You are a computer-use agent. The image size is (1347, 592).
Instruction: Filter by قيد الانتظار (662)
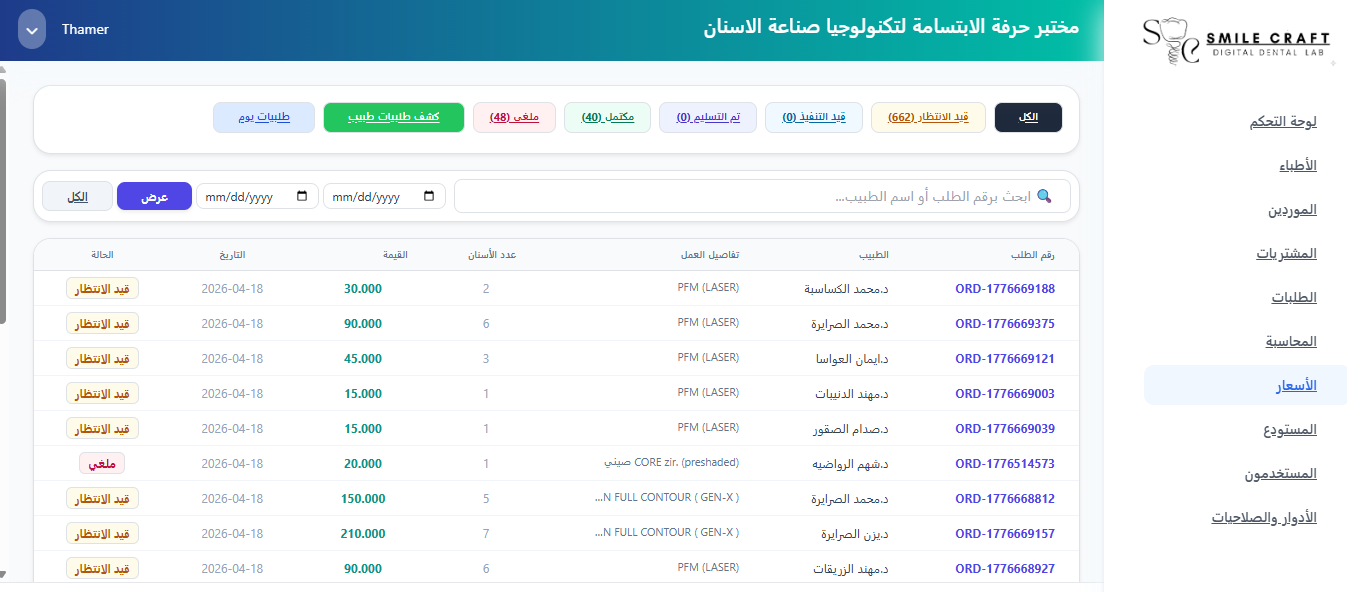(x=928, y=117)
